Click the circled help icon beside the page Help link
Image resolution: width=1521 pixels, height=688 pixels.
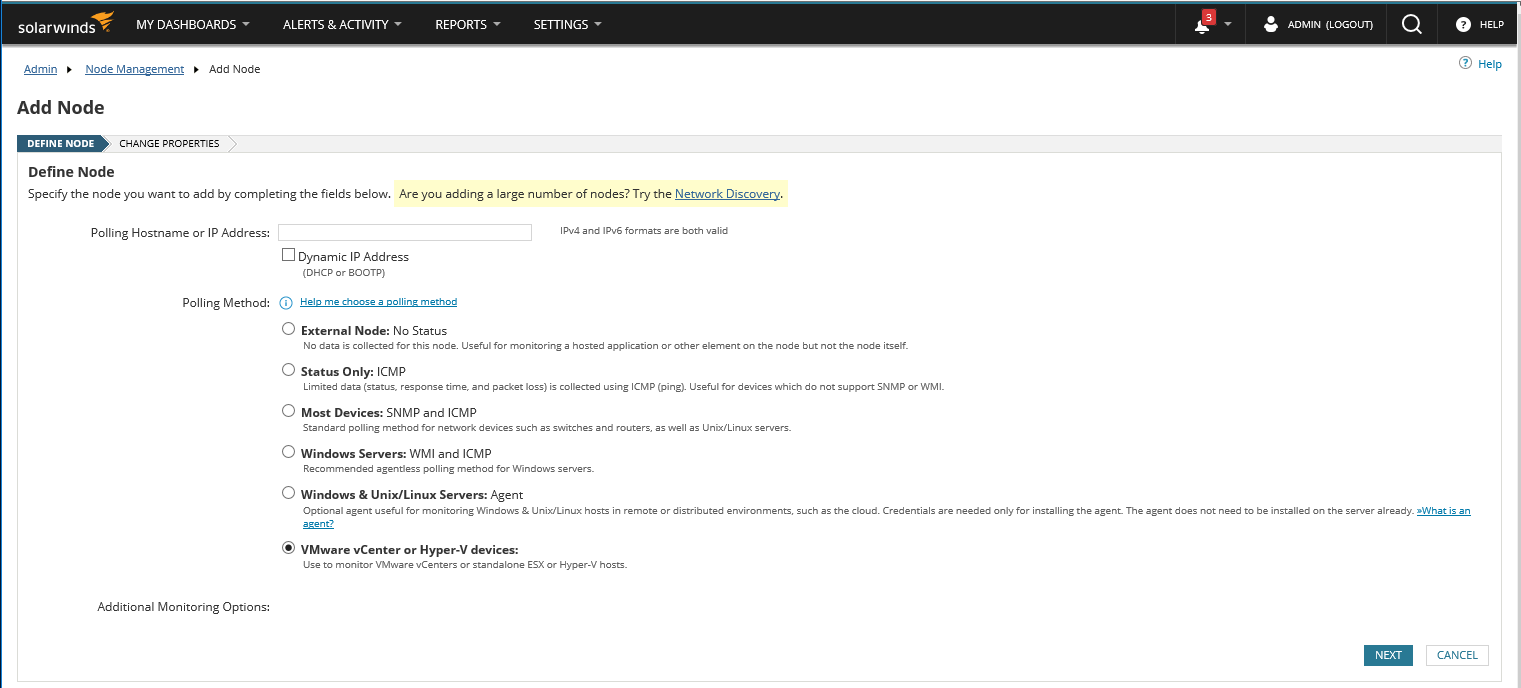pyautogui.click(x=1465, y=63)
